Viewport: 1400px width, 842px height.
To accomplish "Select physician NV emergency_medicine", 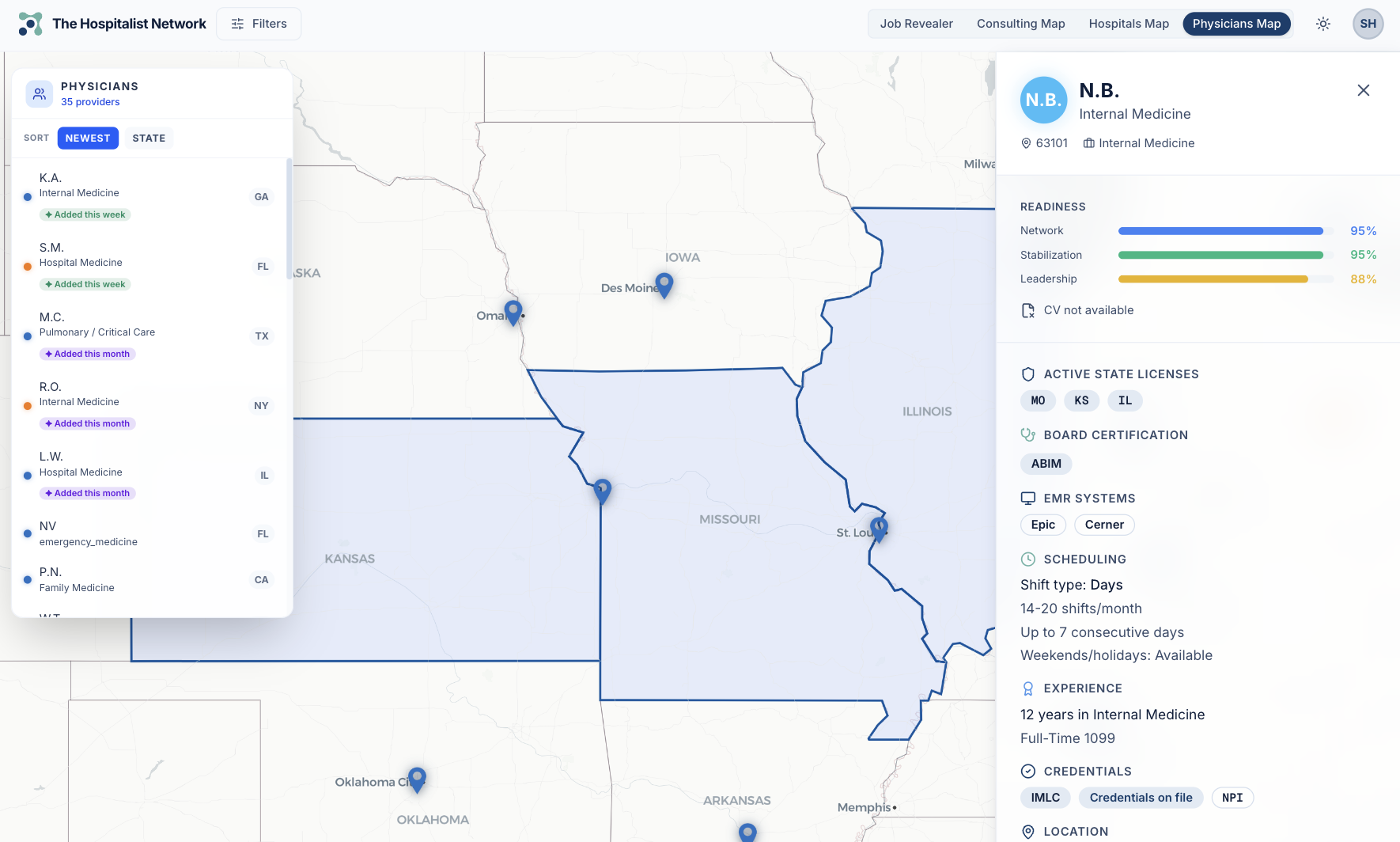I will click(150, 533).
